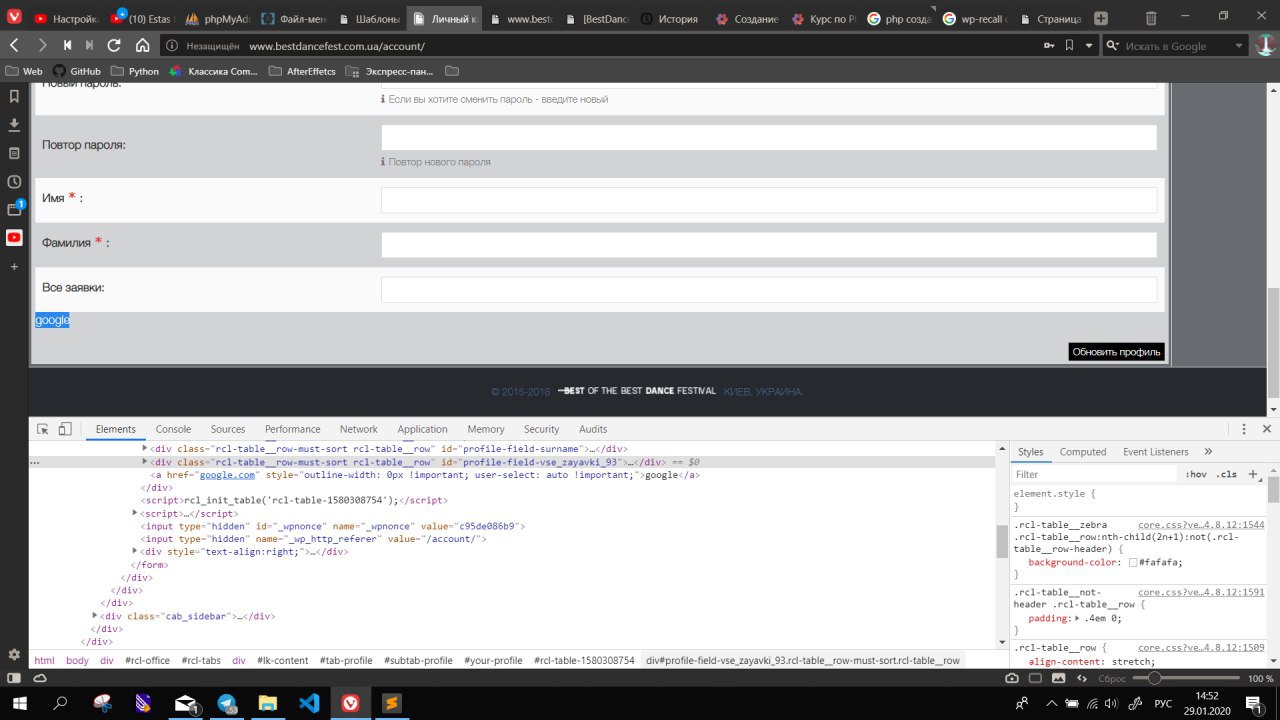Click the Filter styles input
Viewport: 1280px width, 720px height.
tap(1093, 474)
